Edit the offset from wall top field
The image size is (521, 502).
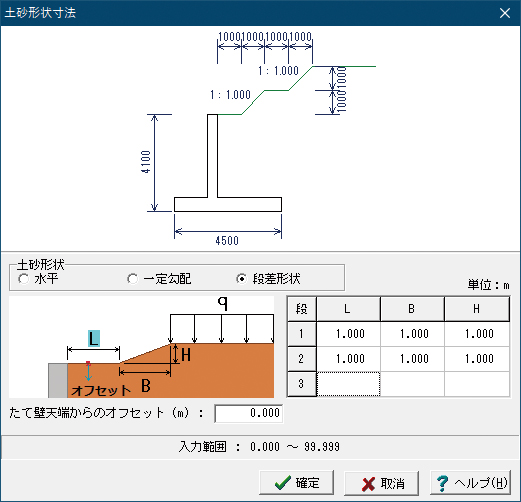point(249,413)
